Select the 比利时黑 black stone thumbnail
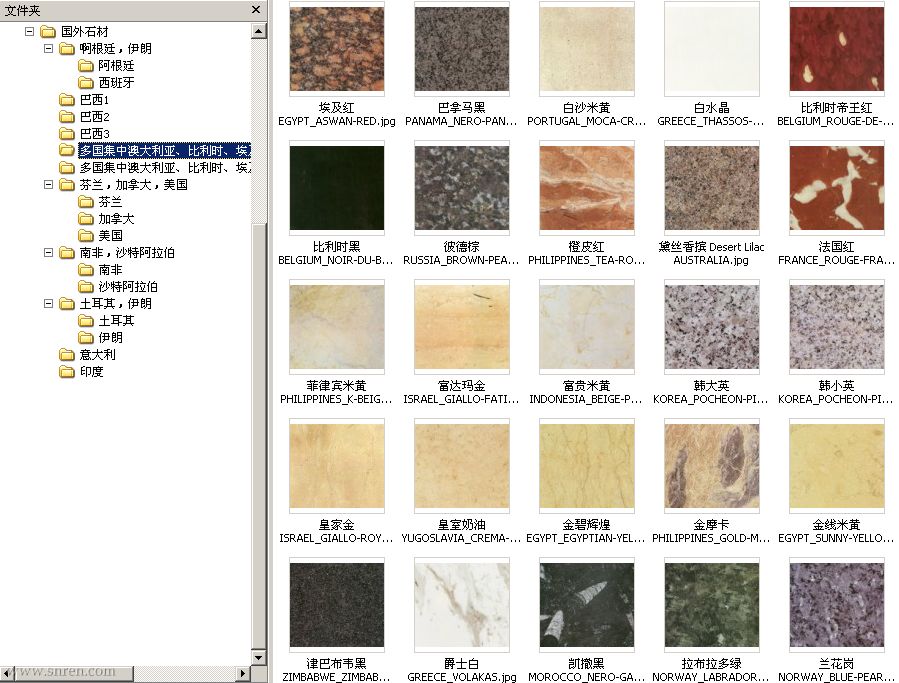The height and width of the screenshot is (683, 899). [x=337, y=188]
